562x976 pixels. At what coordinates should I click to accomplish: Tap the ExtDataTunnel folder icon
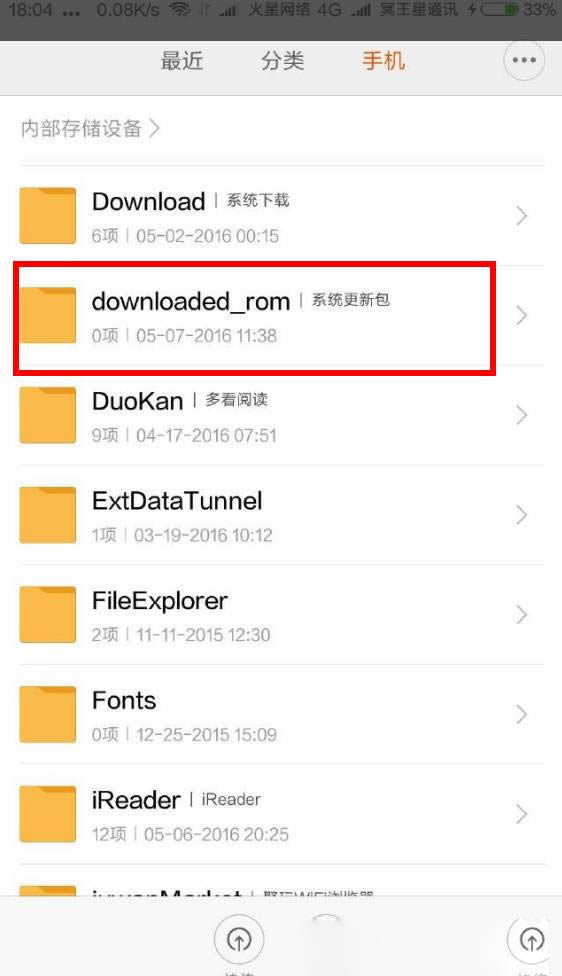48,514
